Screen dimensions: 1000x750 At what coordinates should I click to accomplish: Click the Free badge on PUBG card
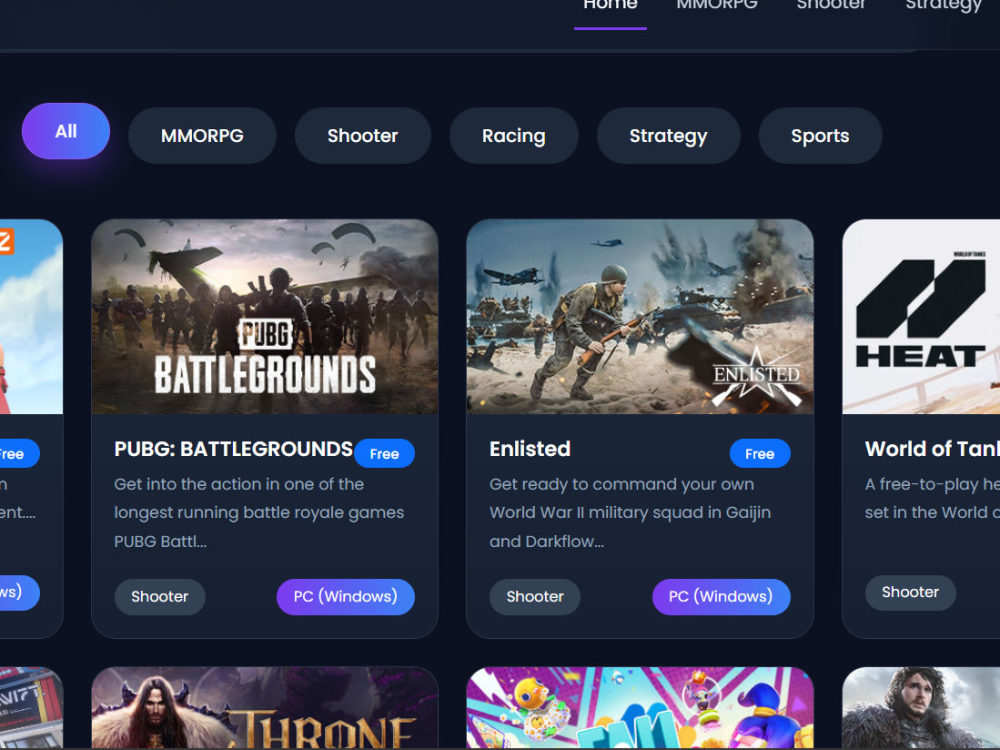pos(384,453)
